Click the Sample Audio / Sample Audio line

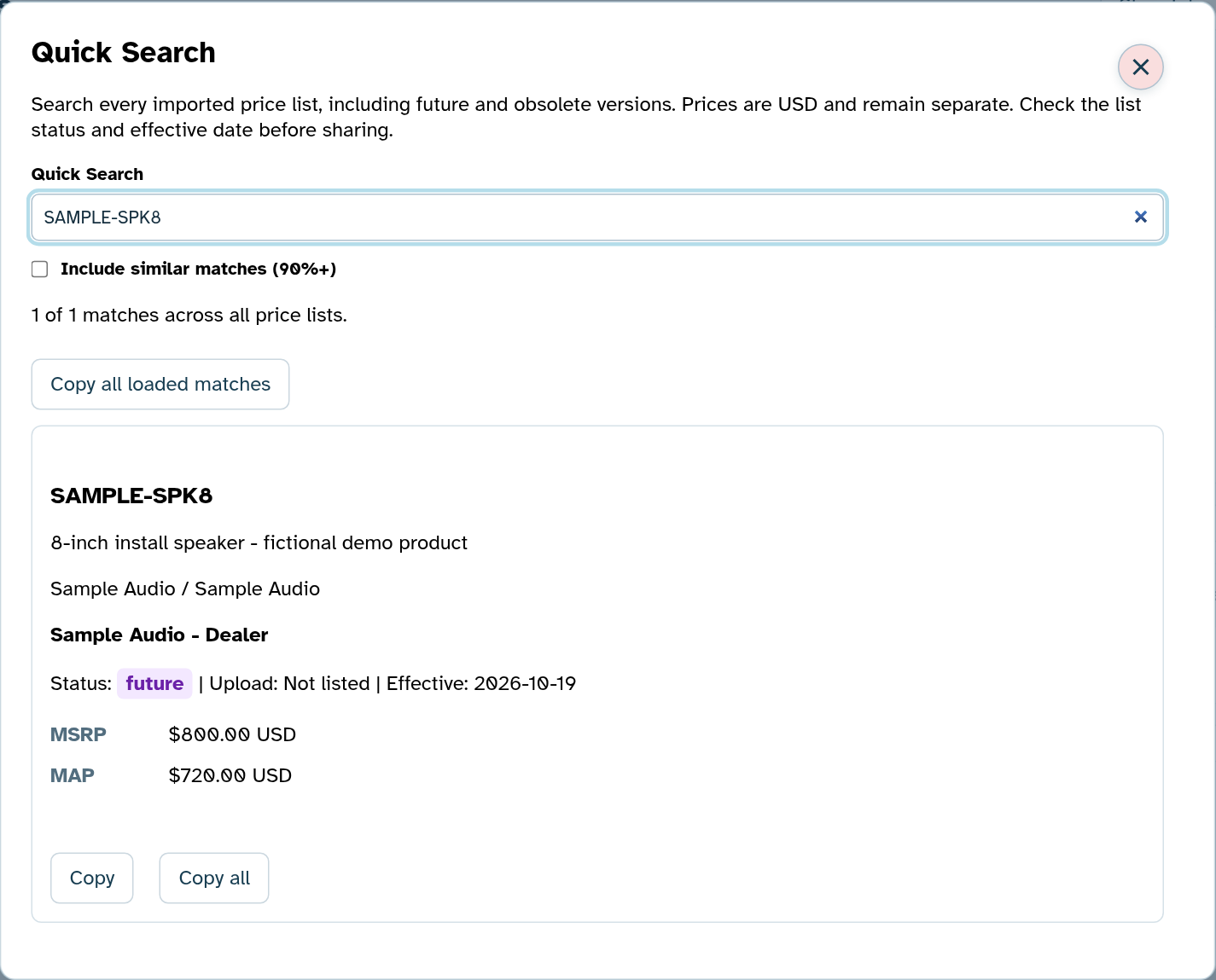click(185, 589)
